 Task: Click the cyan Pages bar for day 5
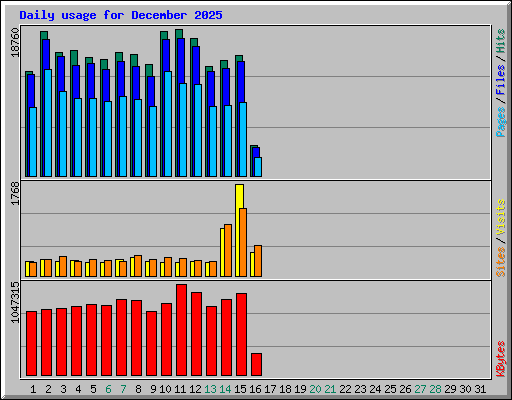pos(93,137)
